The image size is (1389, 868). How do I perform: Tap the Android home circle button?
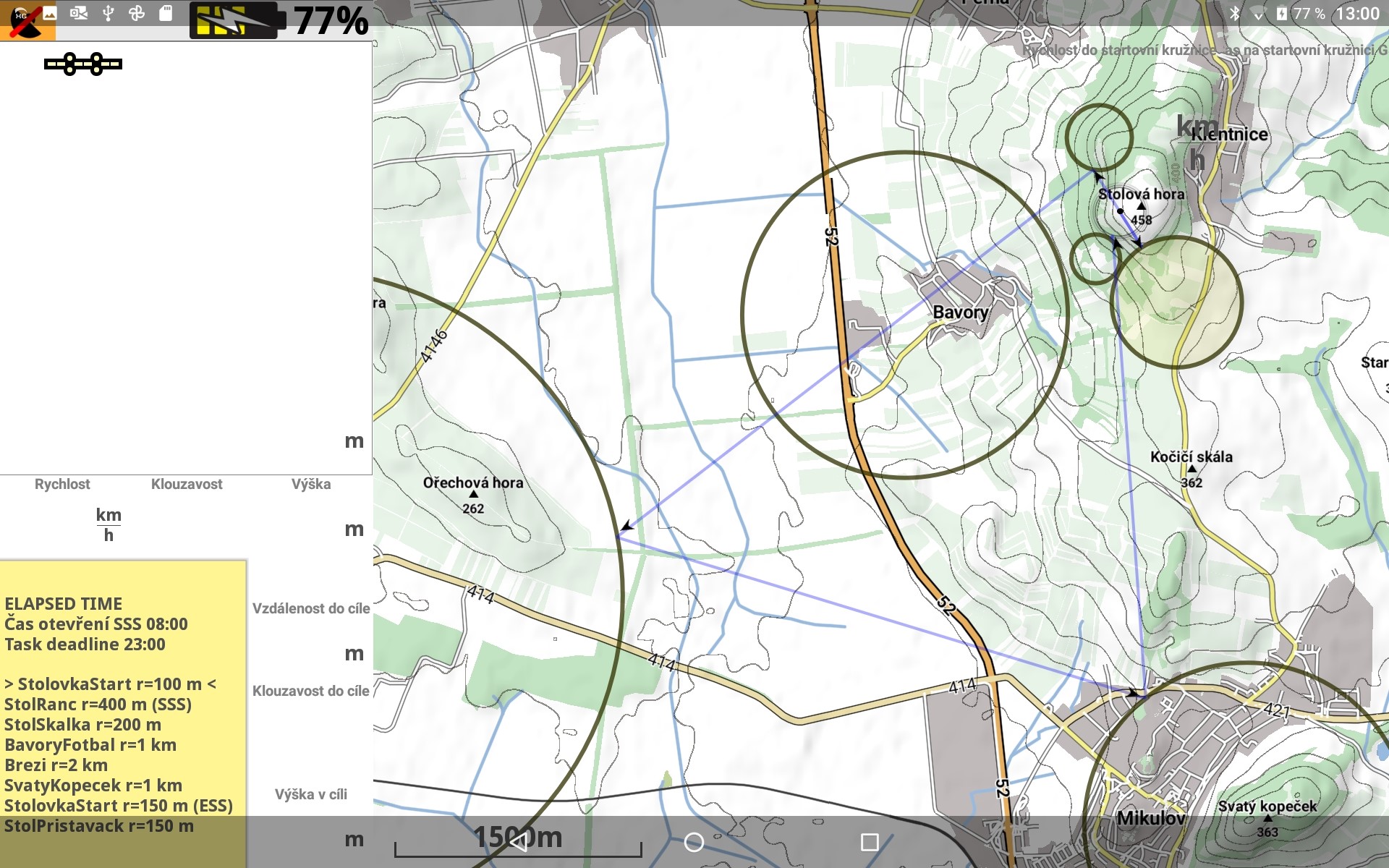(694, 842)
